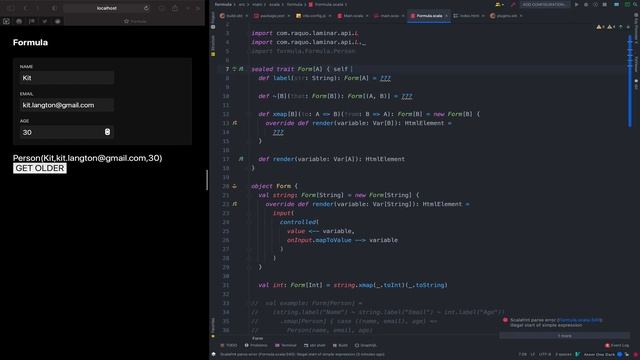The height and width of the screenshot is (360, 640).
Task: Click Formula project breadcrumb
Action: click(x=223, y=4)
